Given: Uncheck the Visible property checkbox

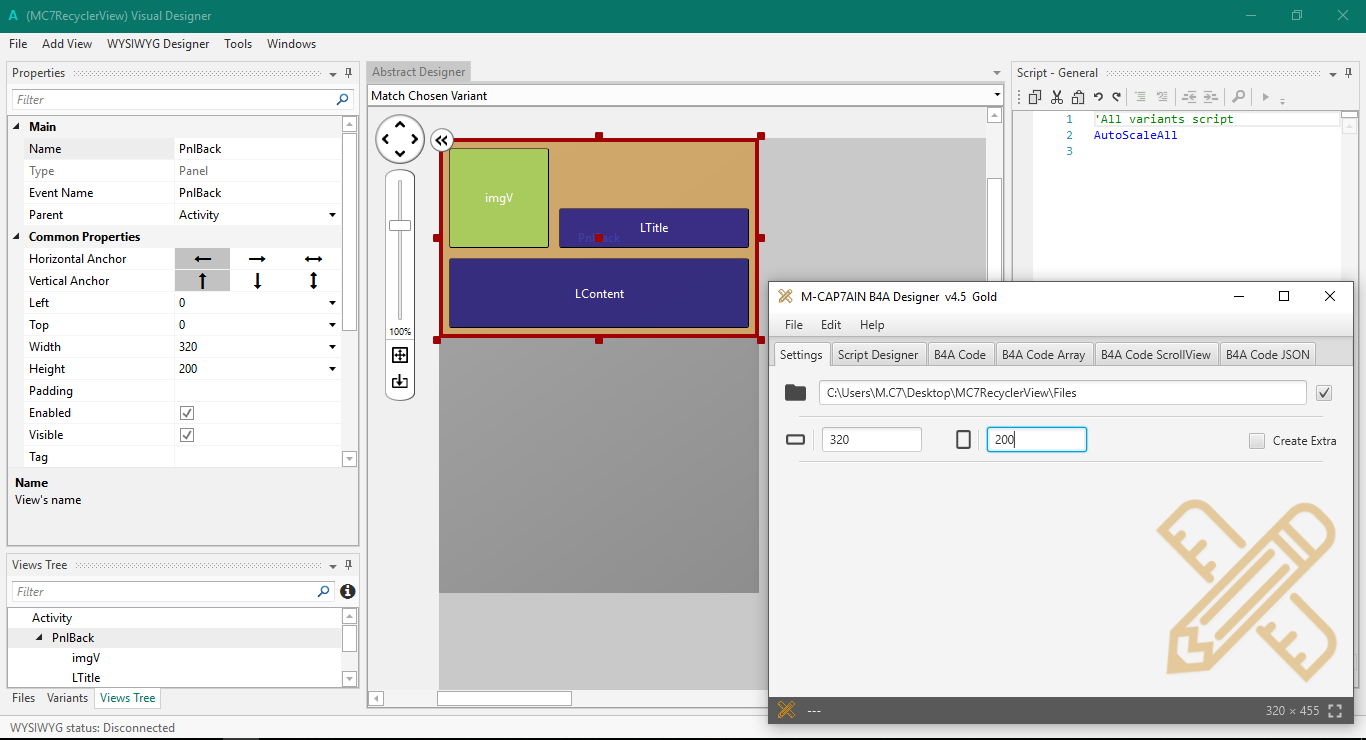Looking at the screenshot, I should [x=187, y=435].
